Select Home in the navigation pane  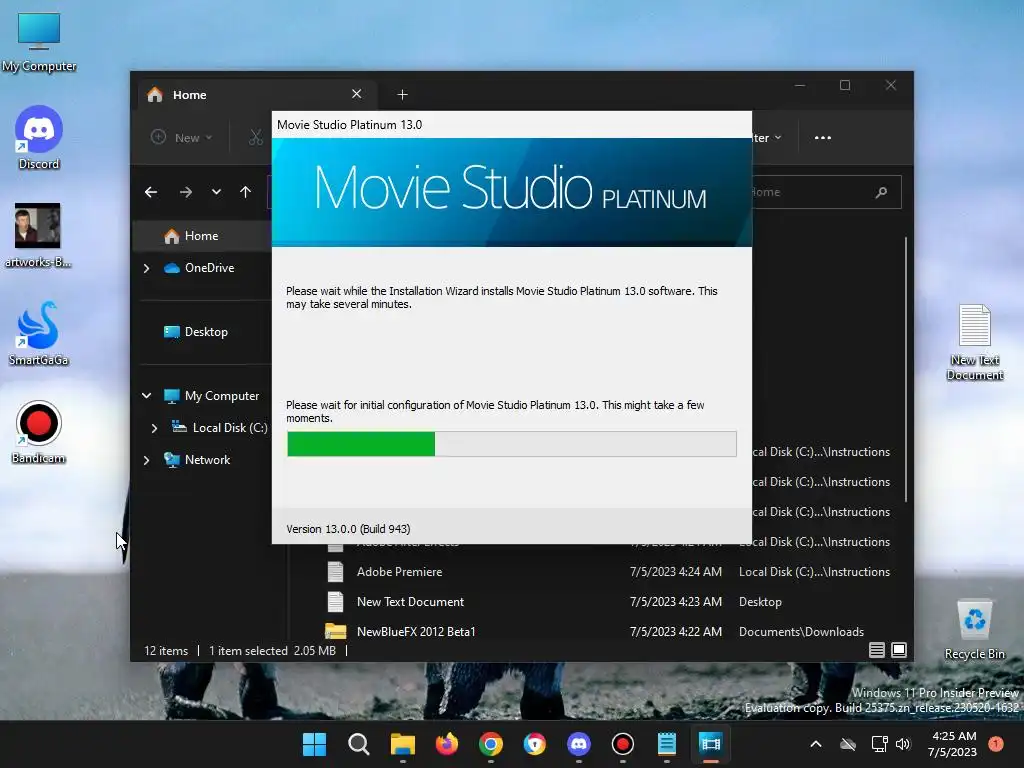[202, 236]
